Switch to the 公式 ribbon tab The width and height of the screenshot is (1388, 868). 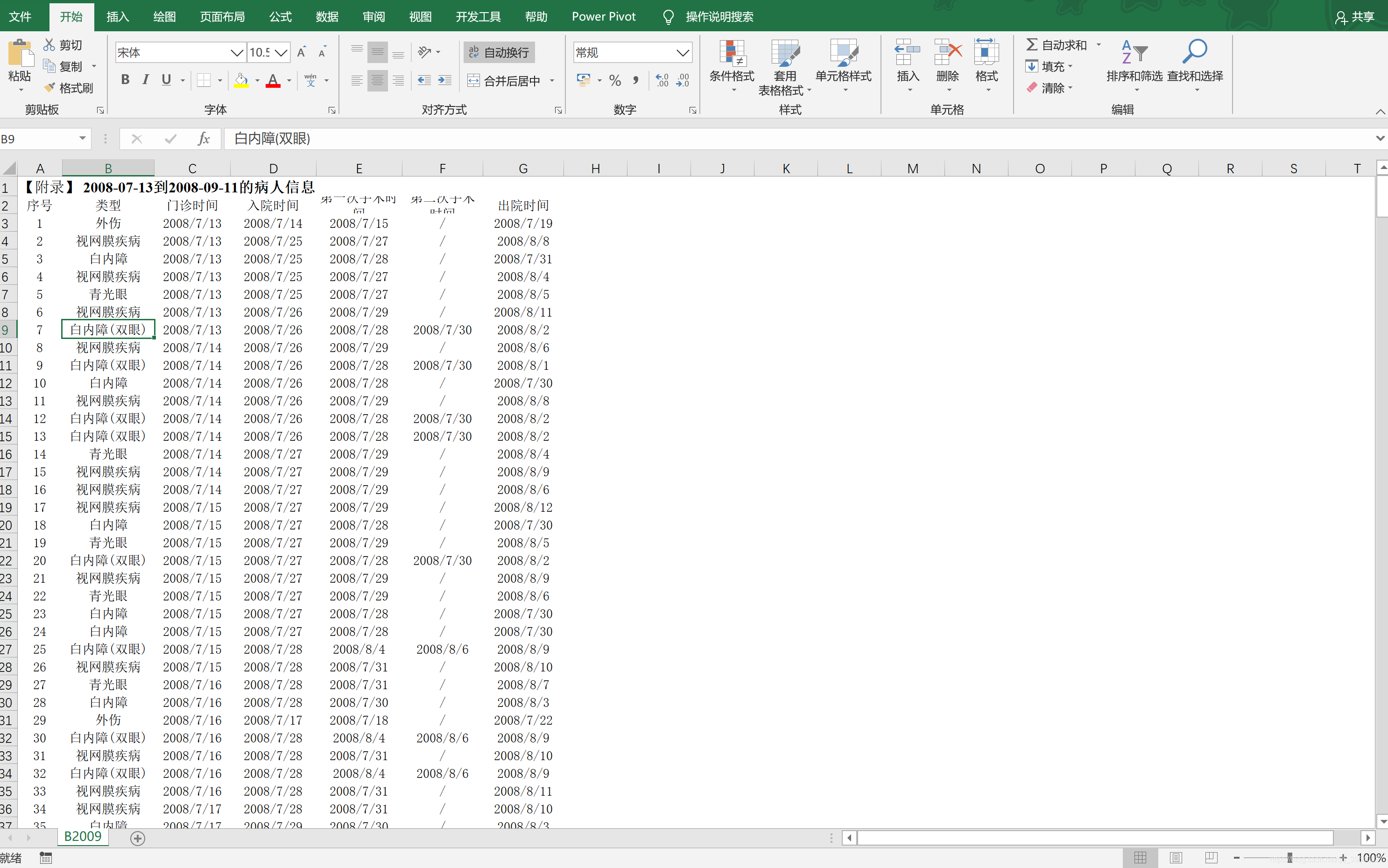point(280,17)
